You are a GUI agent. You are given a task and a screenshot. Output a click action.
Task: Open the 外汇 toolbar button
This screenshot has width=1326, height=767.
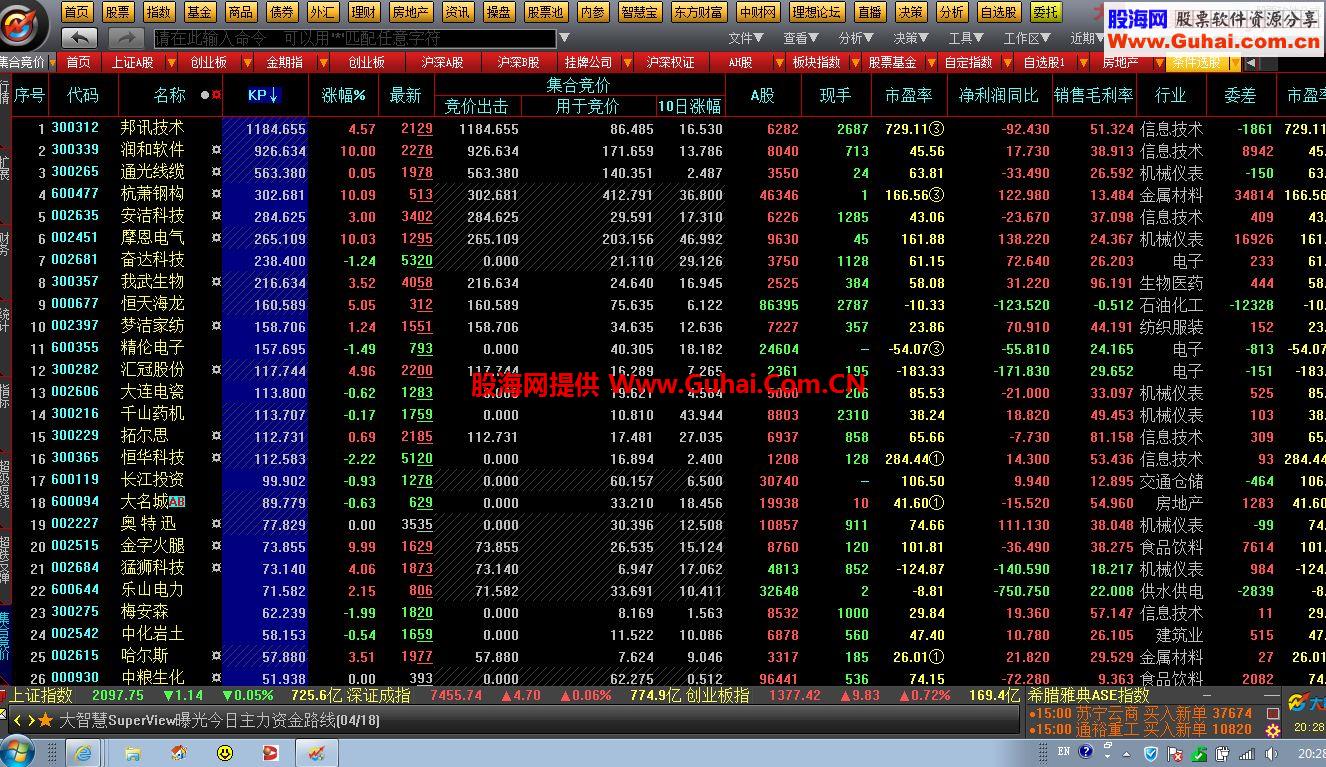[322, 12]
